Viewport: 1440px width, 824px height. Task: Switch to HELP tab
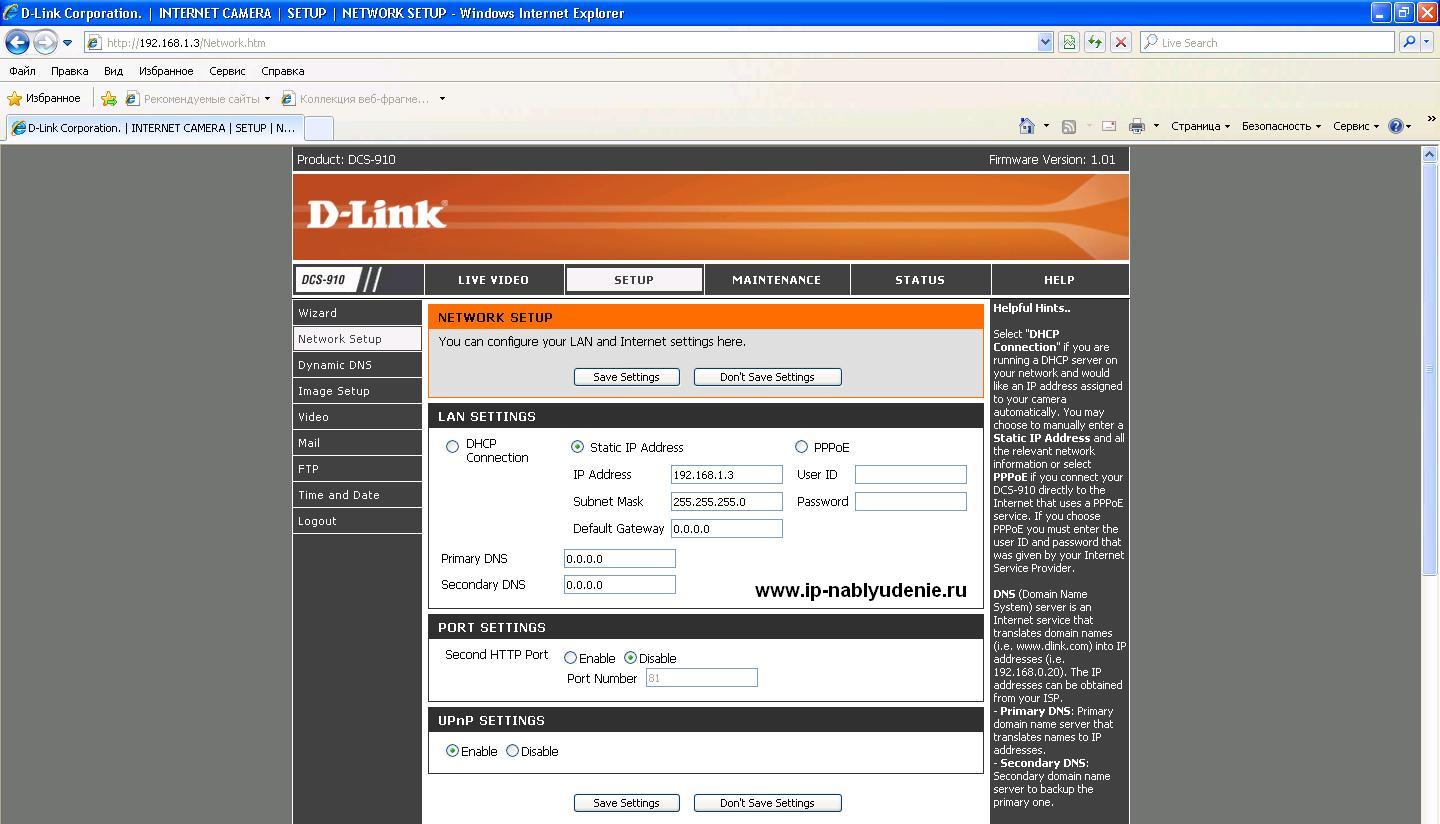point(1059,280)
